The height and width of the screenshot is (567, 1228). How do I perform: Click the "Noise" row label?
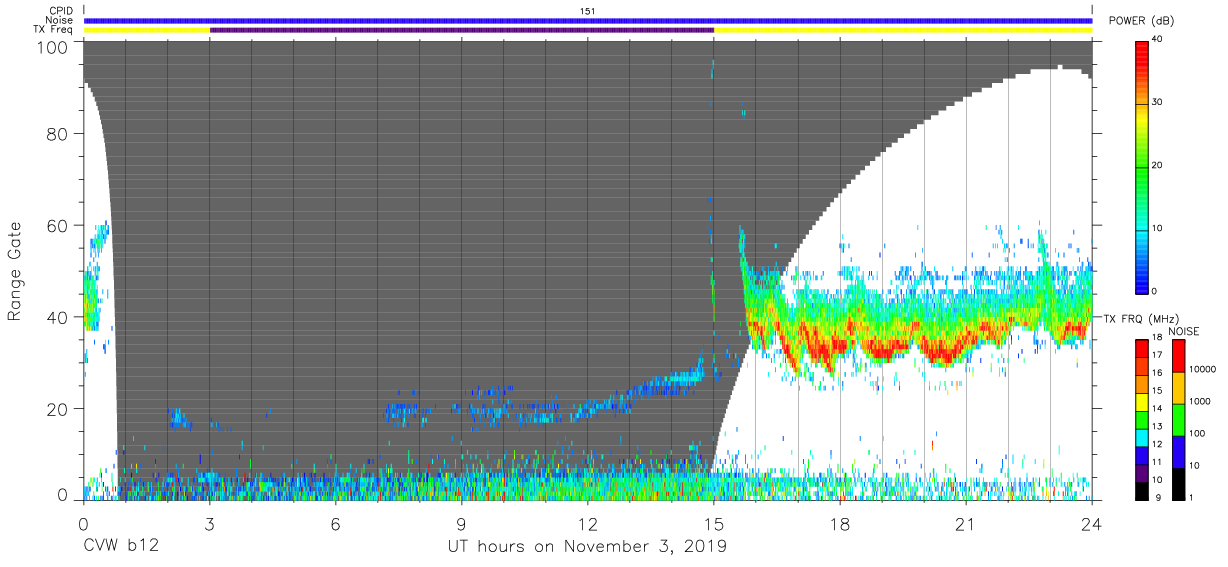60,20
